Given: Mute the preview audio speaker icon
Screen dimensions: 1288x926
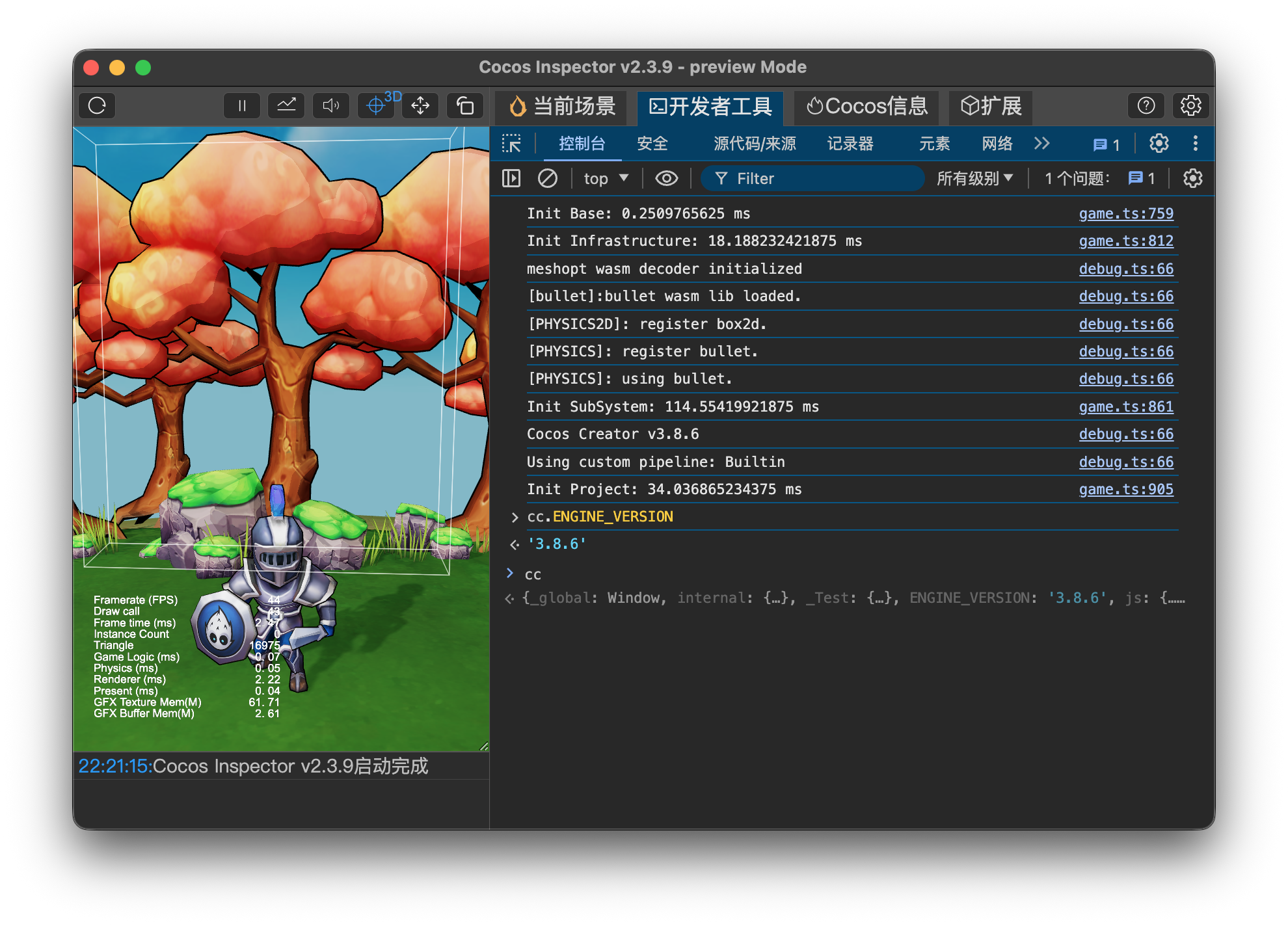Looking at the screenshot, I should pyautogui.click(x=331, y=105).
